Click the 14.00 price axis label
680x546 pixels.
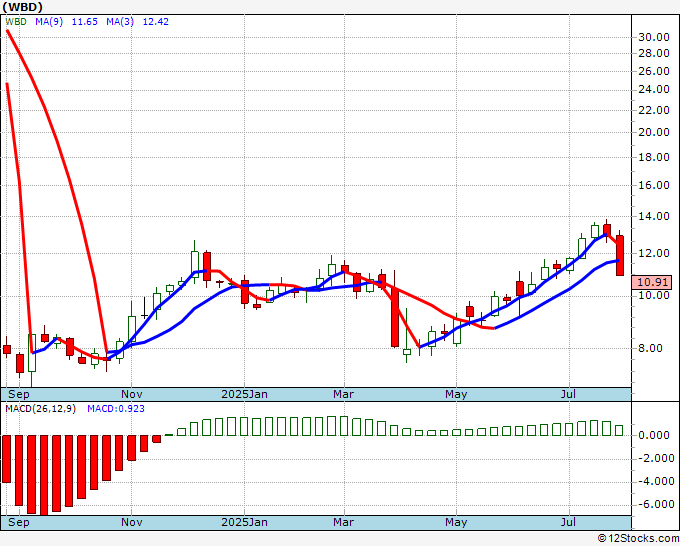click(x=654, y=216)
